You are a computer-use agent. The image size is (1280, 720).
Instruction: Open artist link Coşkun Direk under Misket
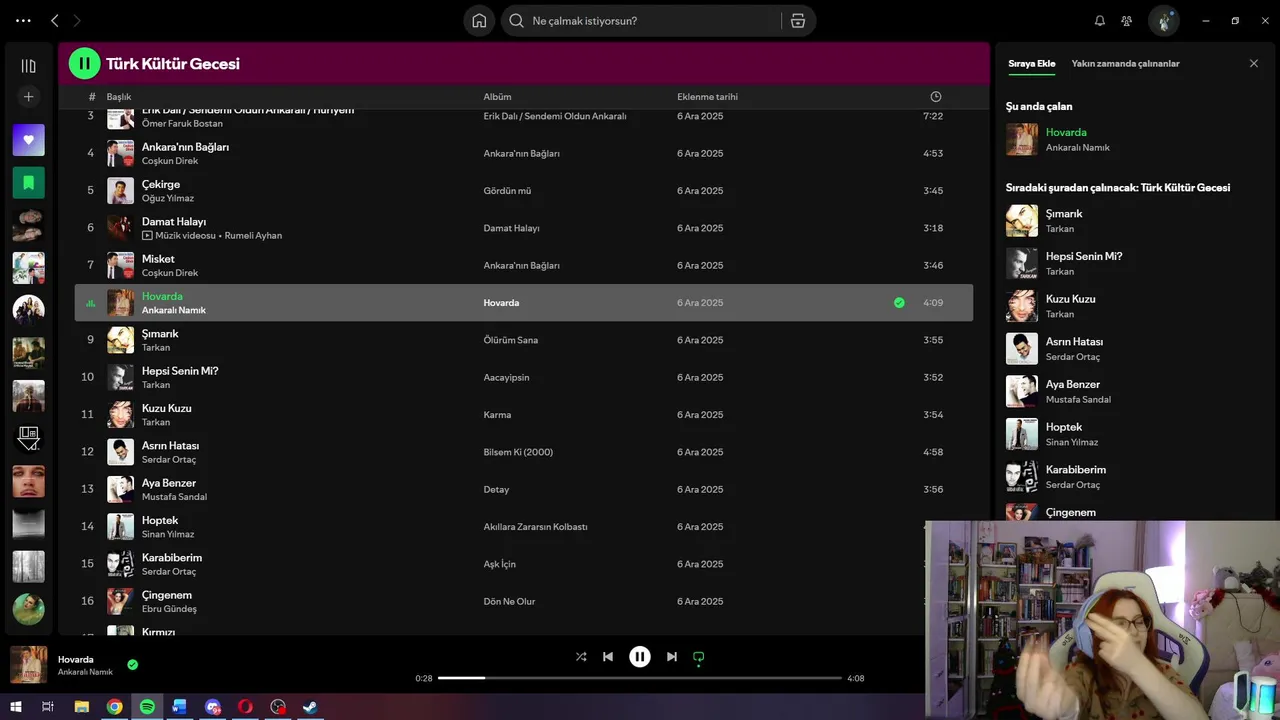click(x=170, y=273)
